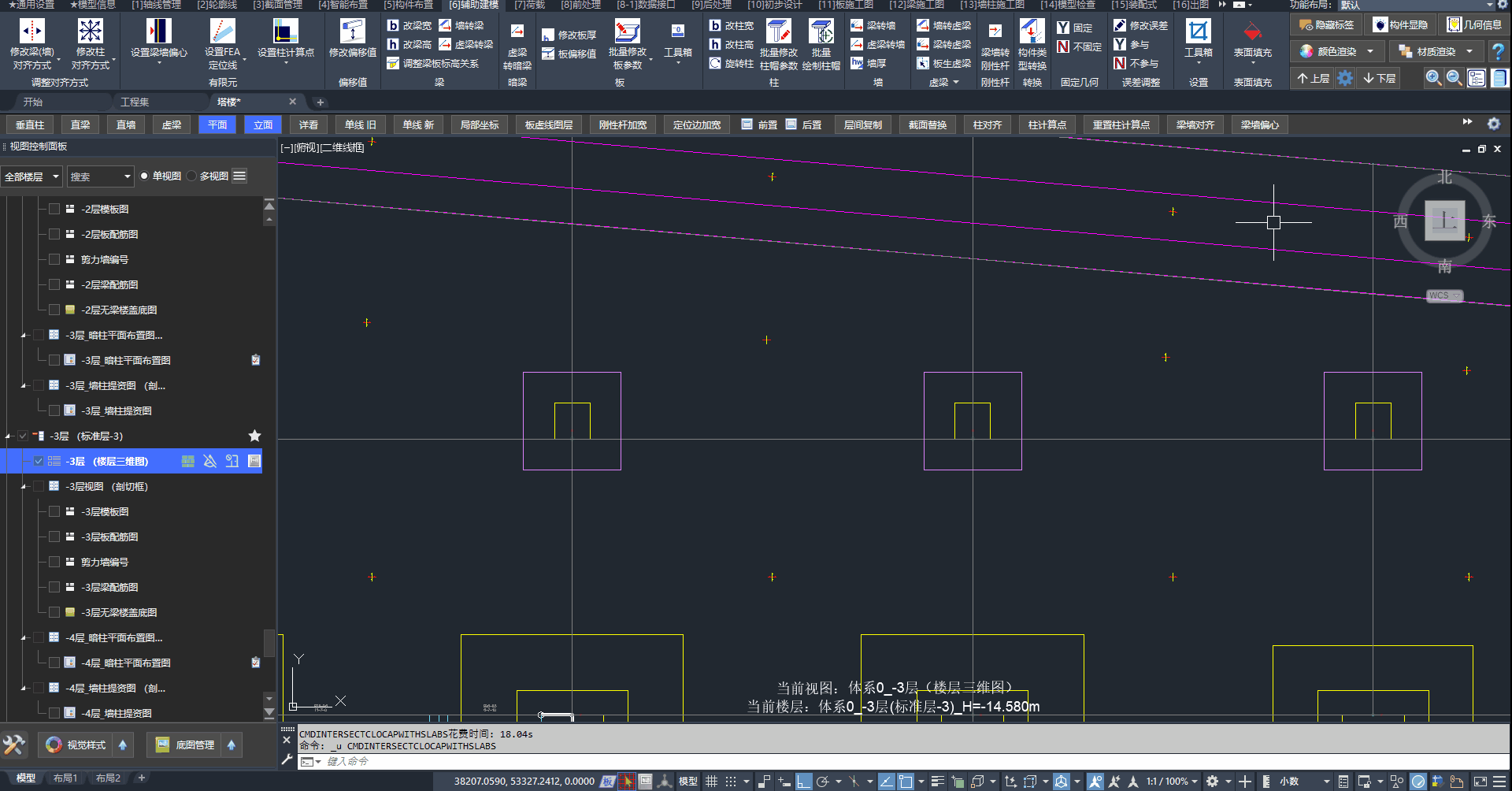Image resolution: width=1512 pixels, height=791 pixels.
Task: Open the 修改偏移值 tool icon
Action: [x=352, y=31]
